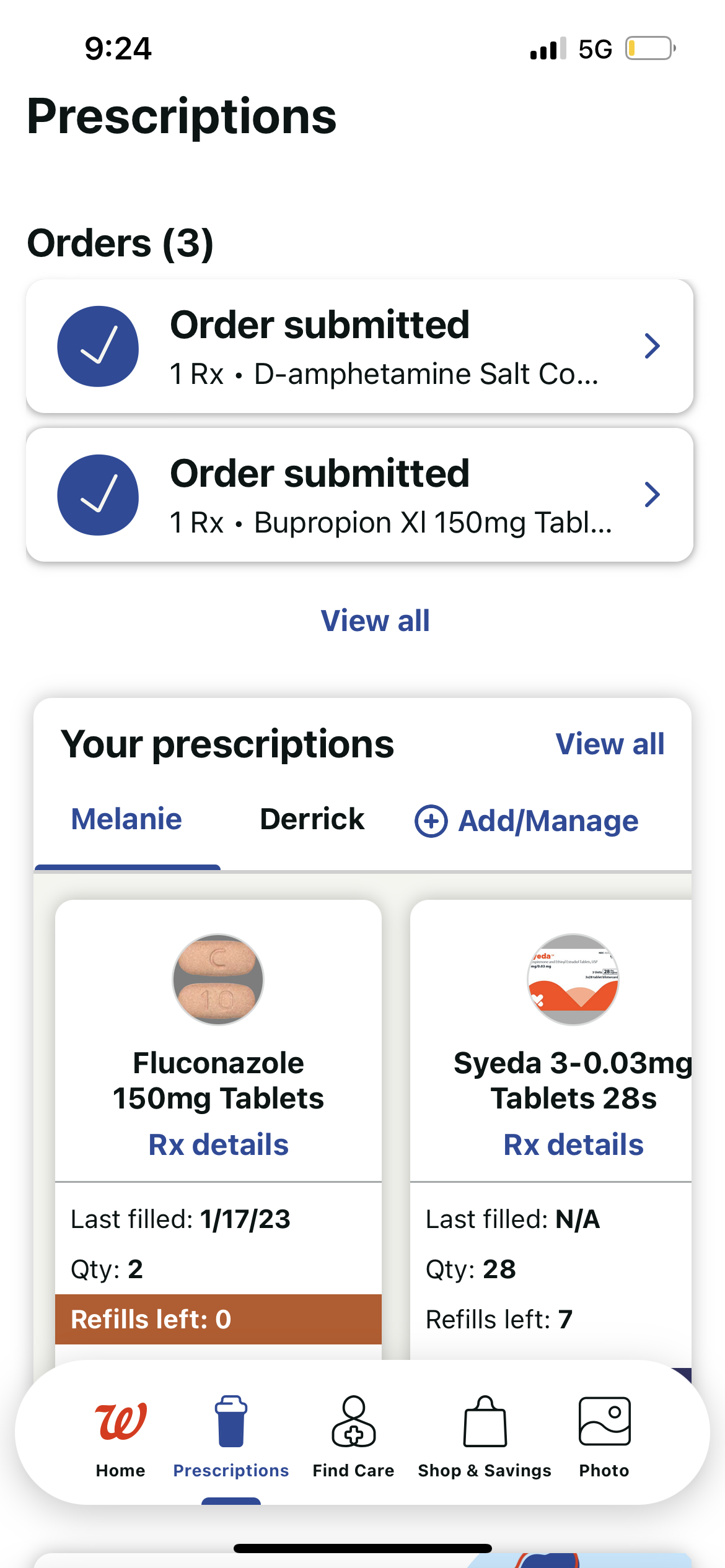
Task: Open the Photo icon
Action: [604, 1422]
